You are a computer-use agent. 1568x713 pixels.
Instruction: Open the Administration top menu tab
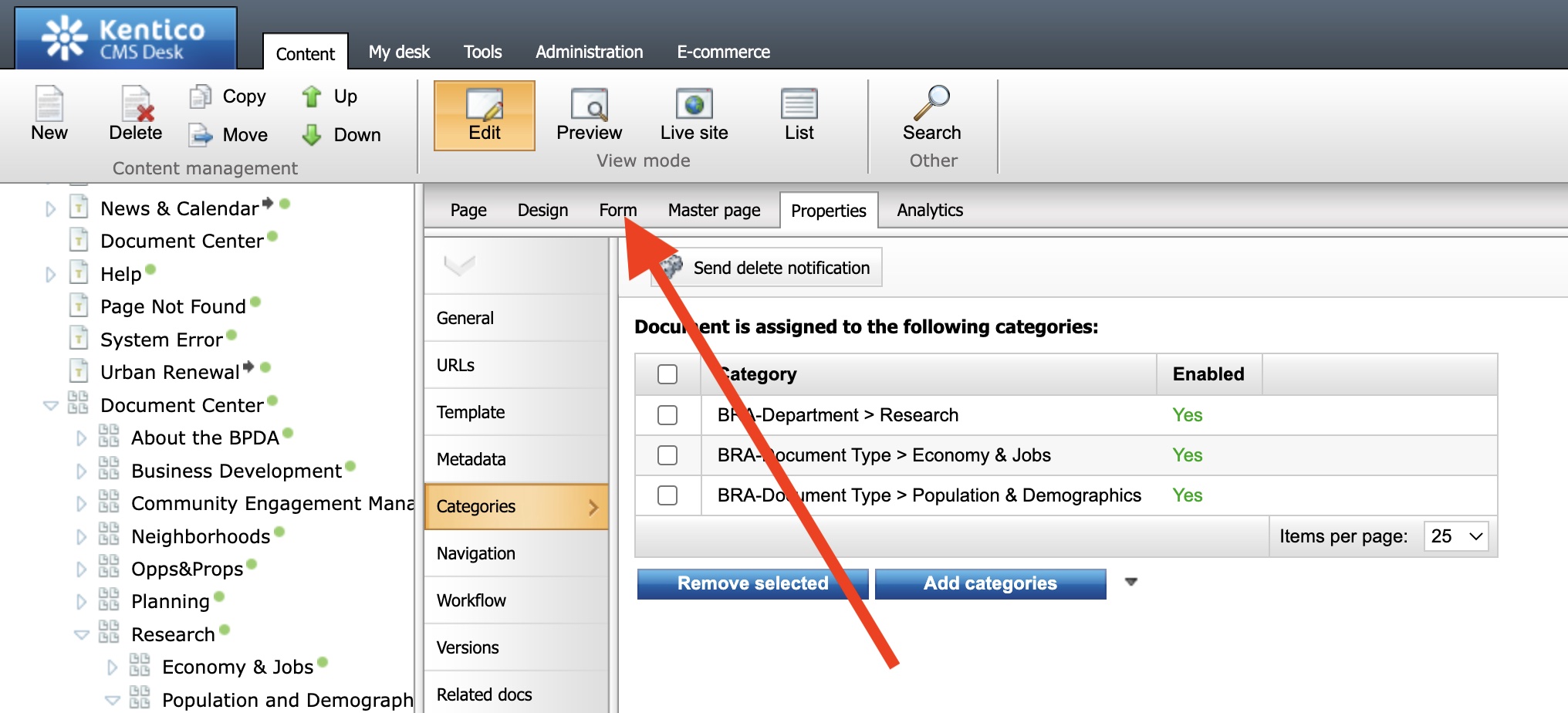589,52
